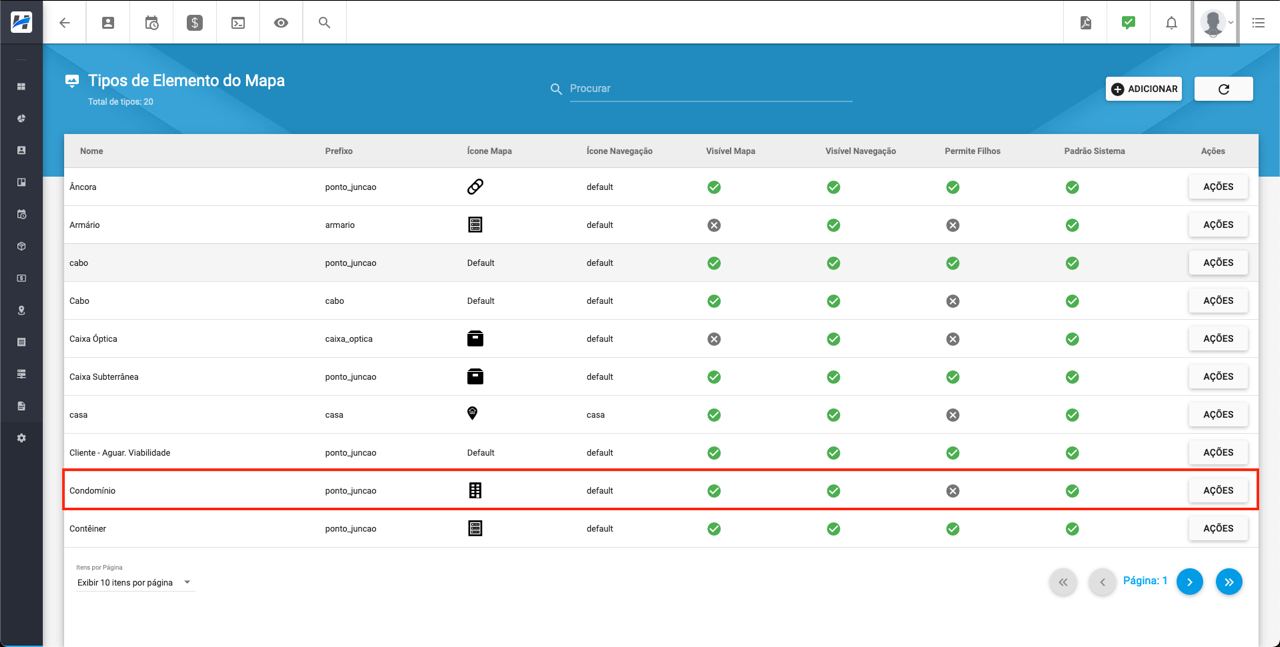Open the green chat check icon
Viewport: 1280px width, 647px height.
pyautogui.click(x=1128, y=22)
